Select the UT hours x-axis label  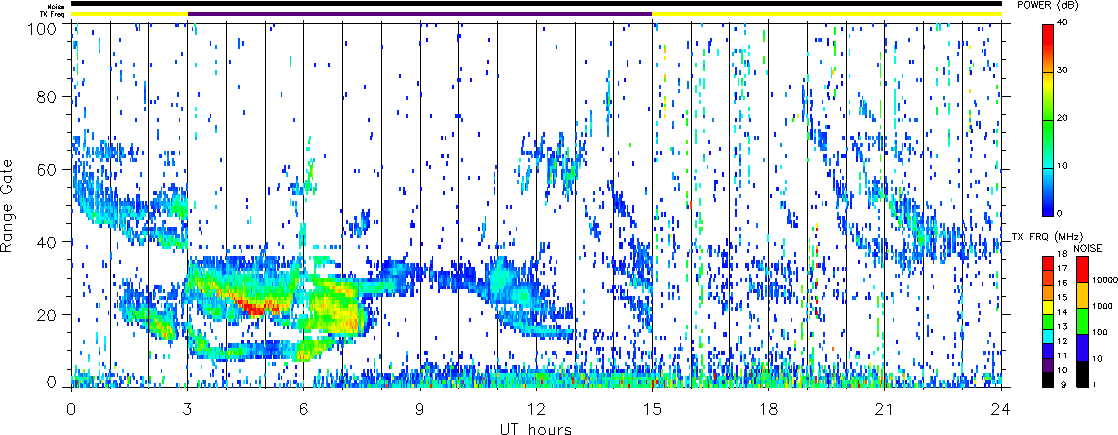pyautogui.click(x=535, y=428)
